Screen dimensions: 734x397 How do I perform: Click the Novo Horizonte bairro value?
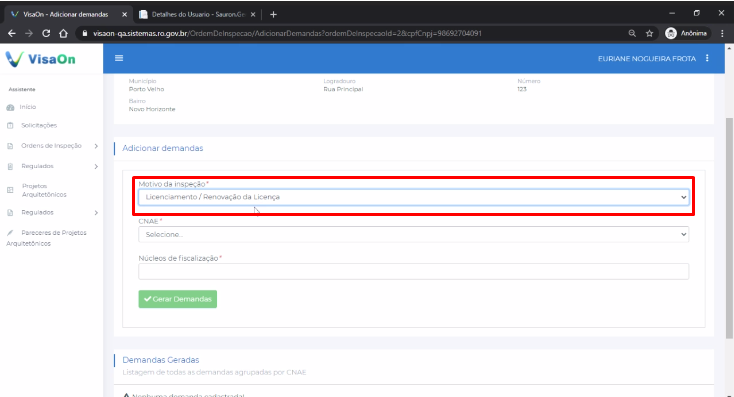click(x=152, y=109)
